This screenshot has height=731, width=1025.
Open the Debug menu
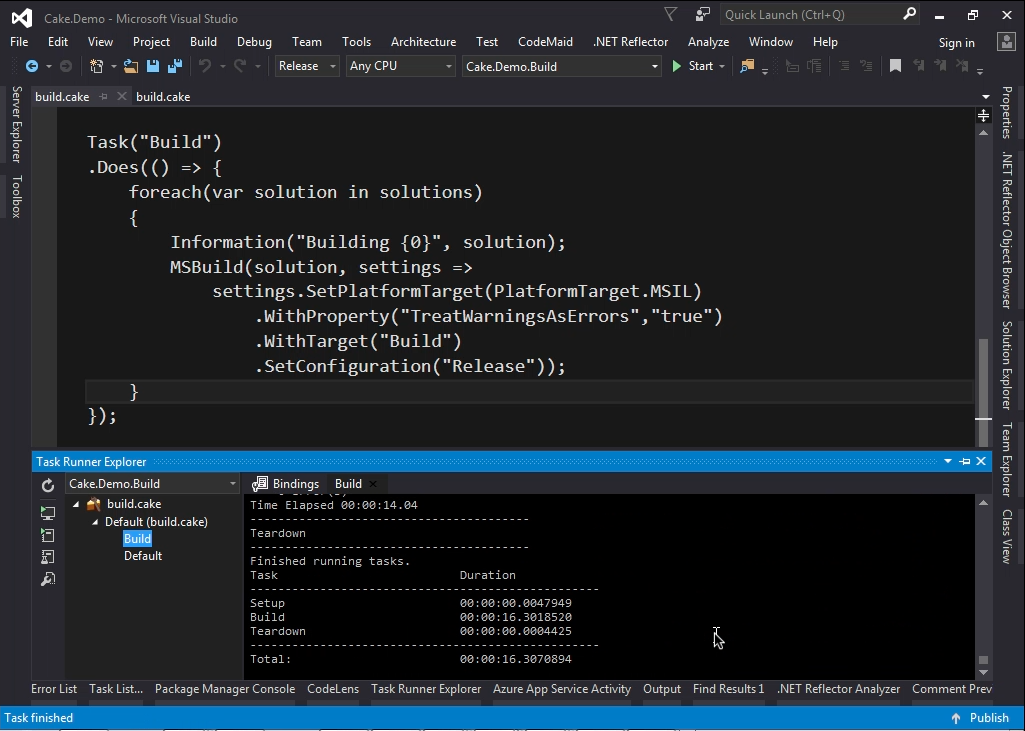click(x=254, y=42)
